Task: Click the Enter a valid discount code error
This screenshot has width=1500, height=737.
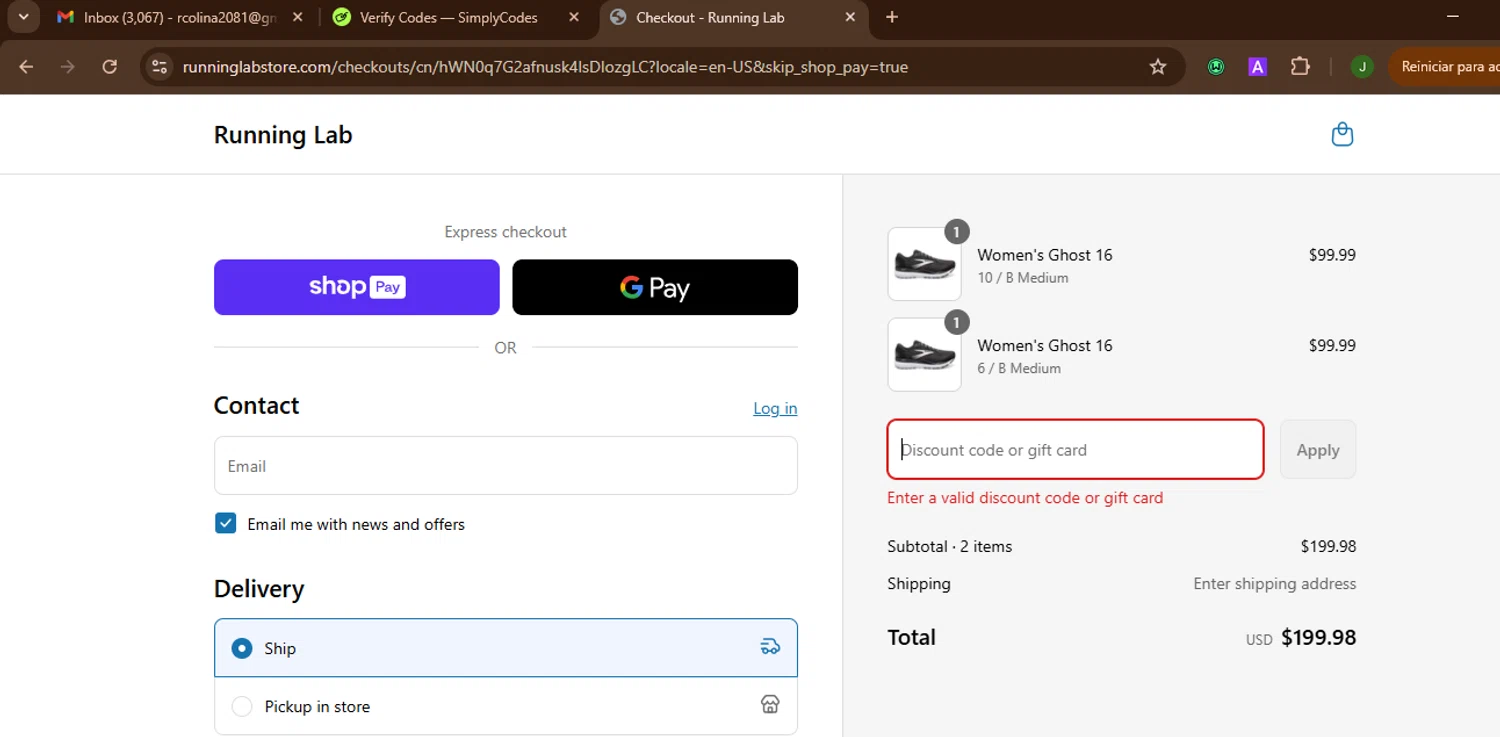Action: pyautogui.click(x=1025, y=497)
